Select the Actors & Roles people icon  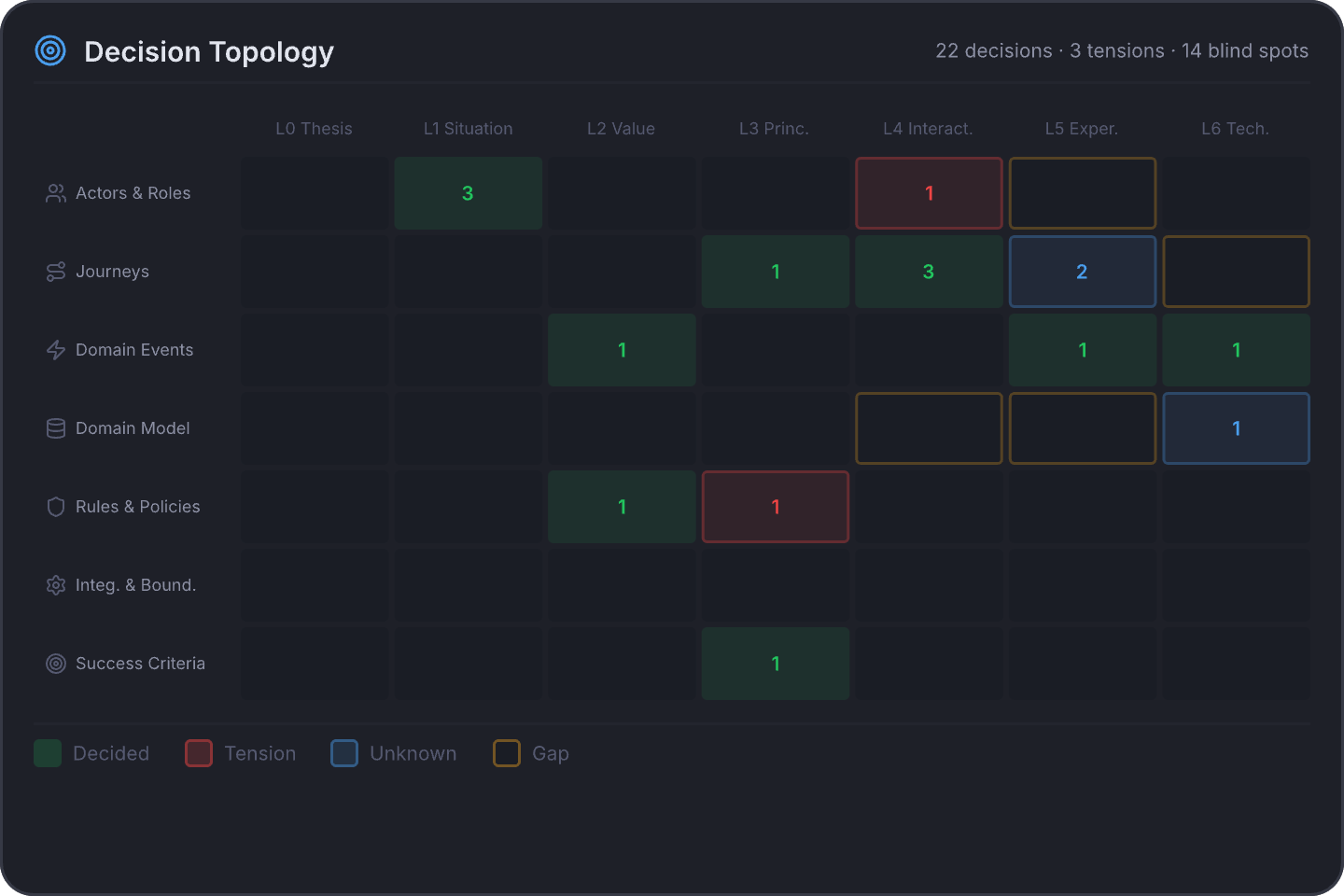(55, 193)
